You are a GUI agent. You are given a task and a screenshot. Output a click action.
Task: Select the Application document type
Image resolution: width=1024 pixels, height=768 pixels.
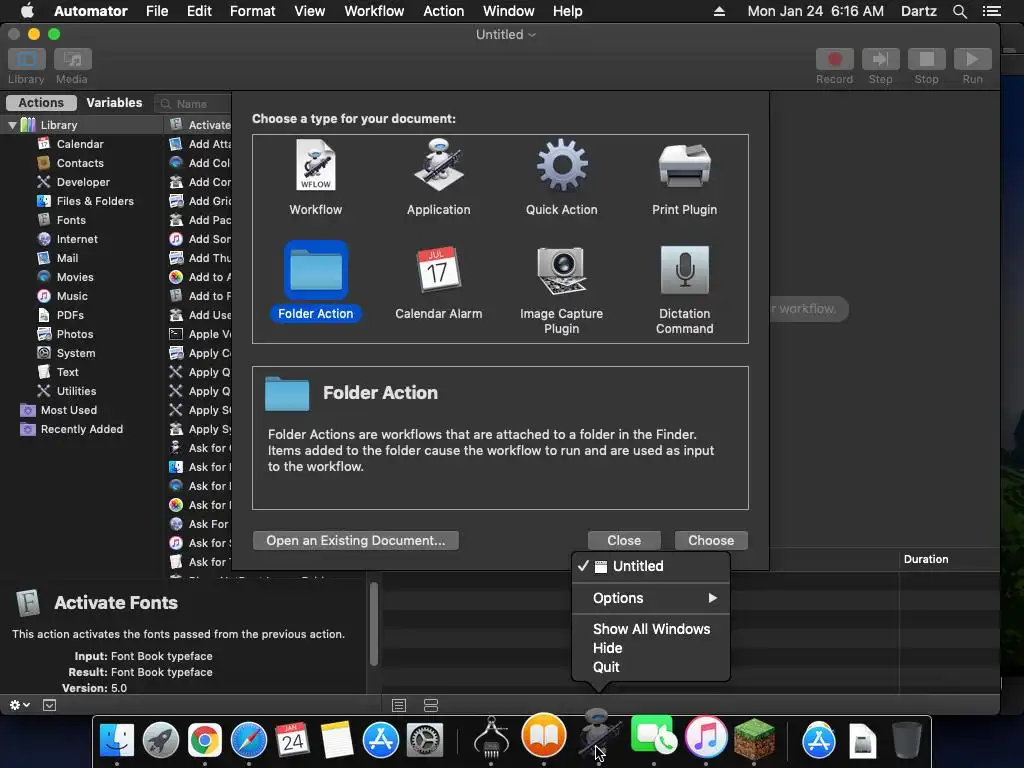[x=438, y=177]
